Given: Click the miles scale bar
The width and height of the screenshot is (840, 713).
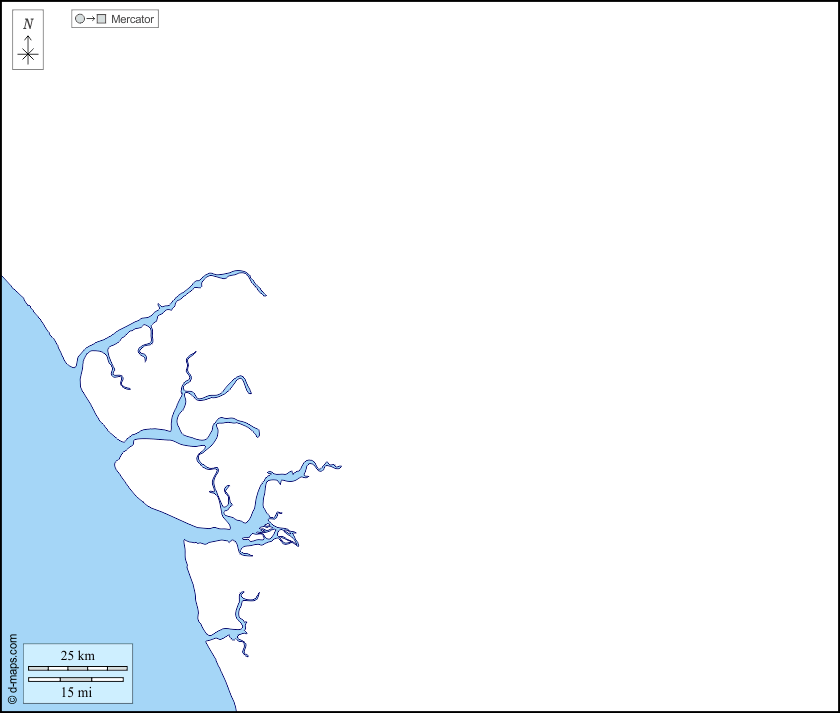Looking at the screenshot, I should (76, 680).
